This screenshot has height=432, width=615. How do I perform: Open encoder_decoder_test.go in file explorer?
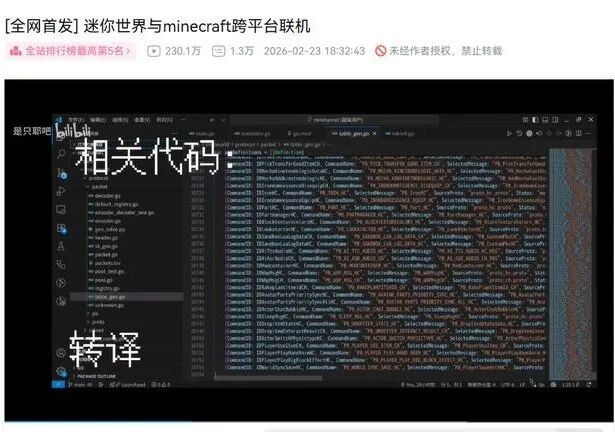point(121,213)
